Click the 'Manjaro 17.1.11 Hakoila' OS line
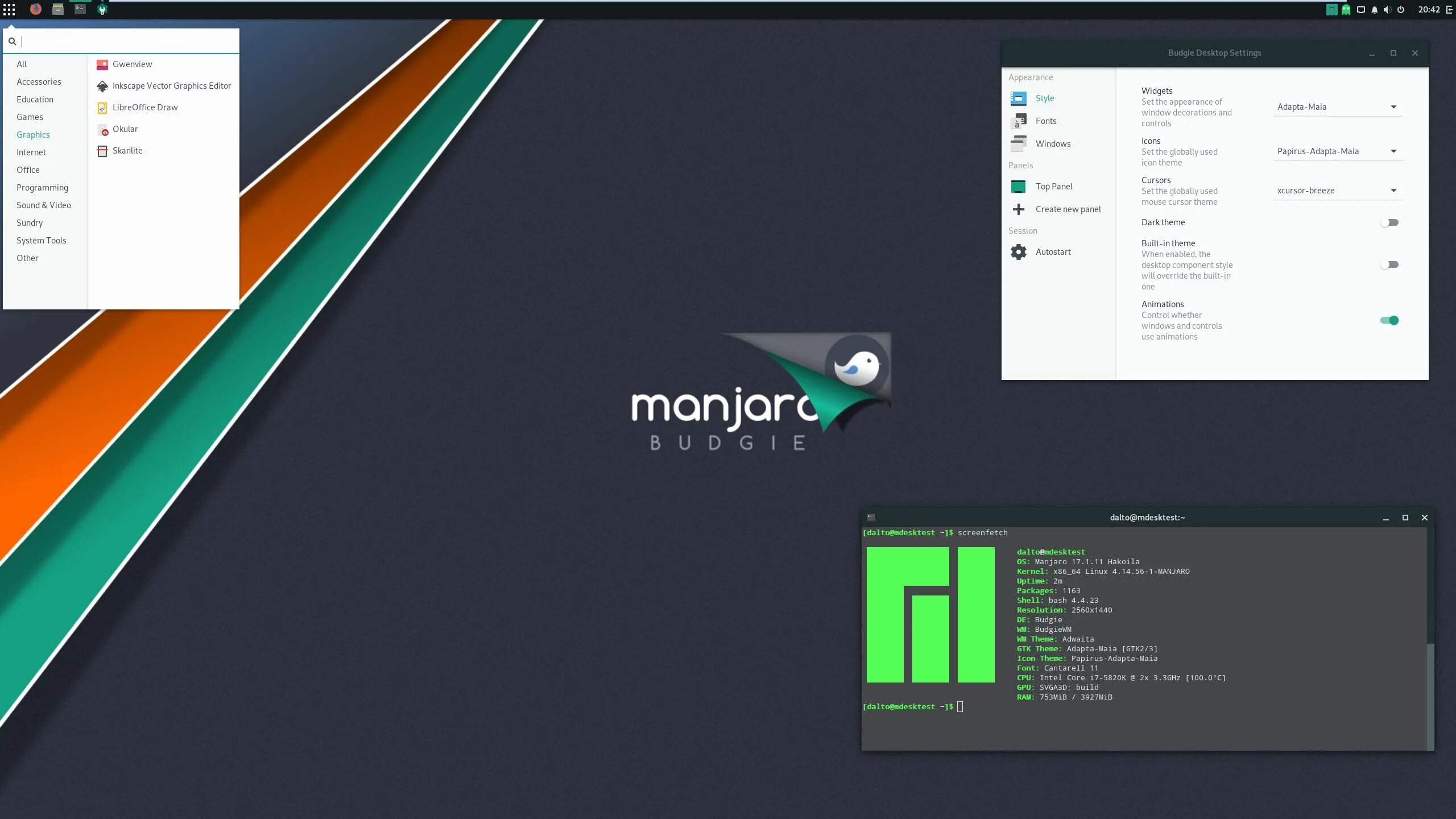 click(x=1087, y=562)
